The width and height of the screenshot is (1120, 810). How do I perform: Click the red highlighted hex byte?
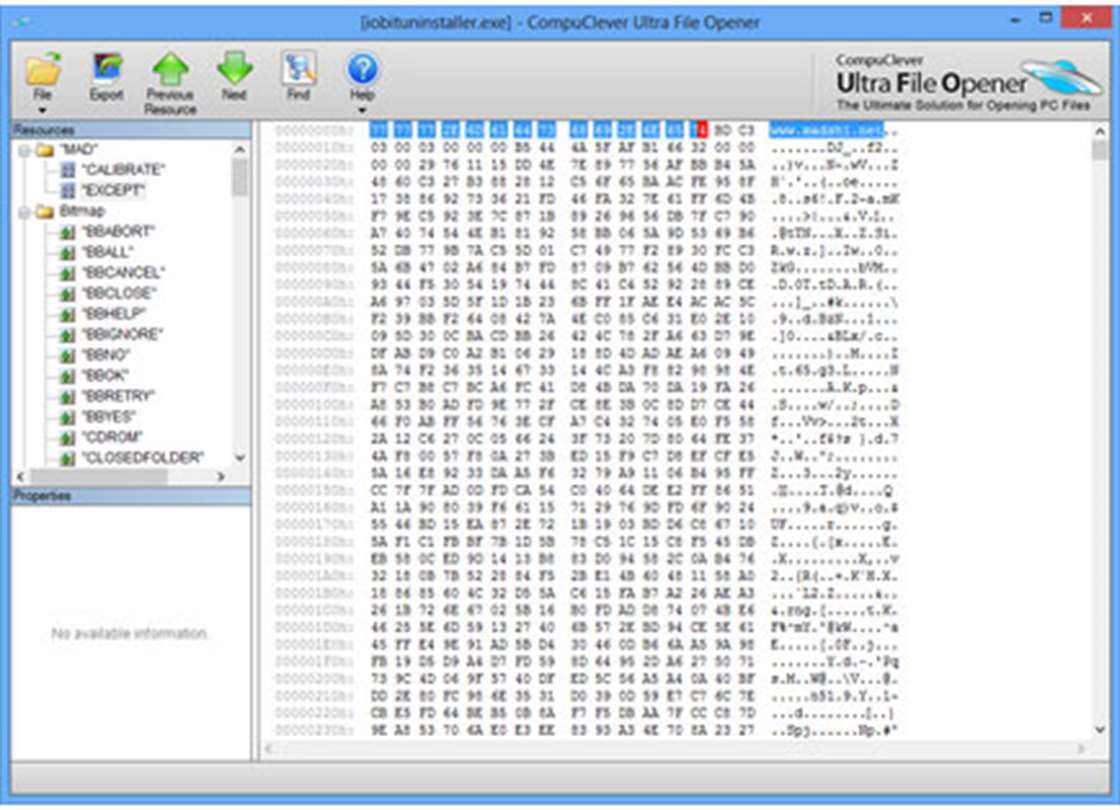[701, 131]
